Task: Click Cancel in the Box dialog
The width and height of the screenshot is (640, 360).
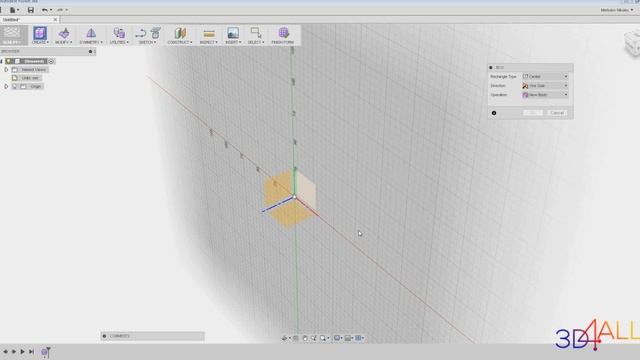Action: coord(557,113)
